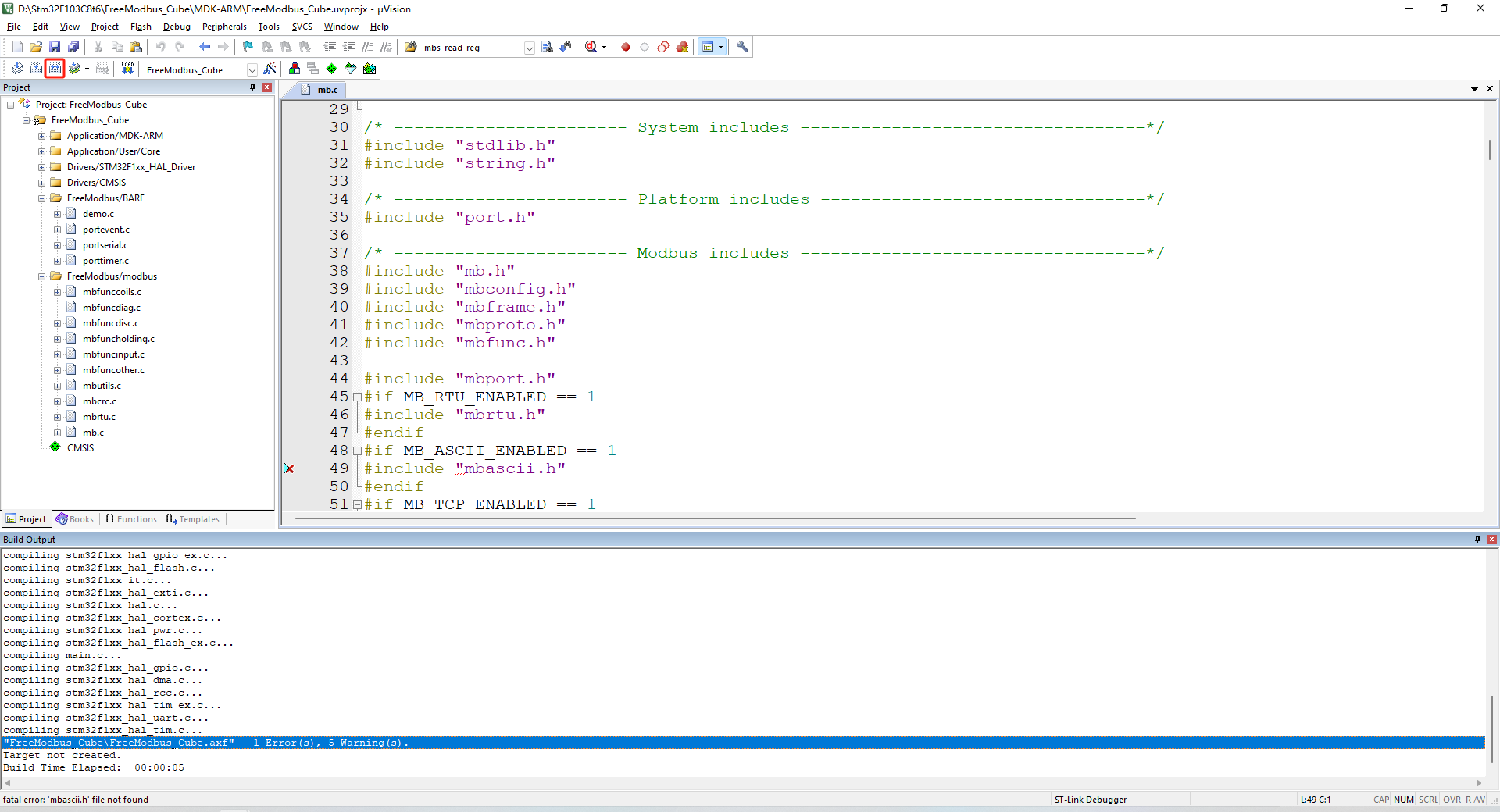The height and width of the screenshot is (812, 1500).
Task: Open the FreeModbus_Cube target dropdown
Action: click(252, 69)
